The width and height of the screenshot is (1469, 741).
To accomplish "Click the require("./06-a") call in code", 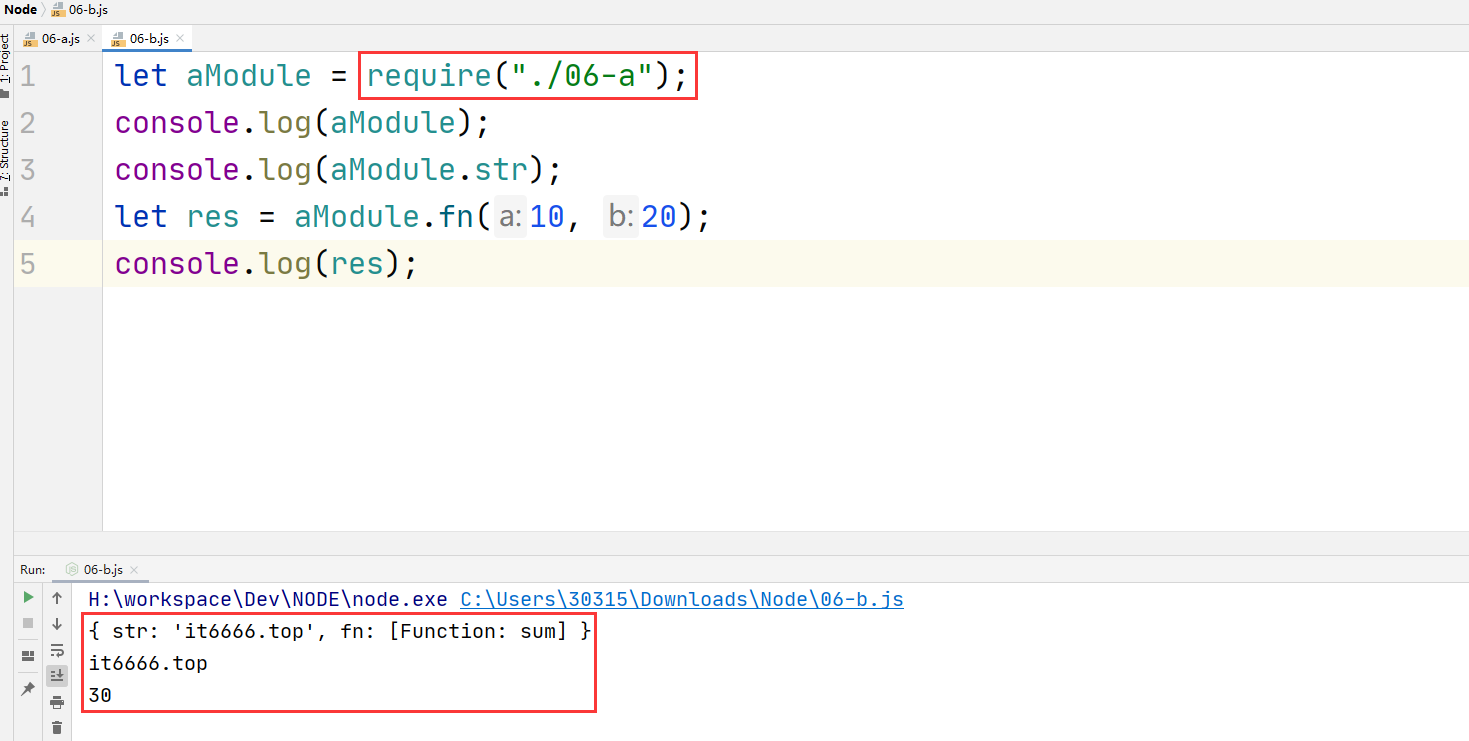I will click(517, 76).
